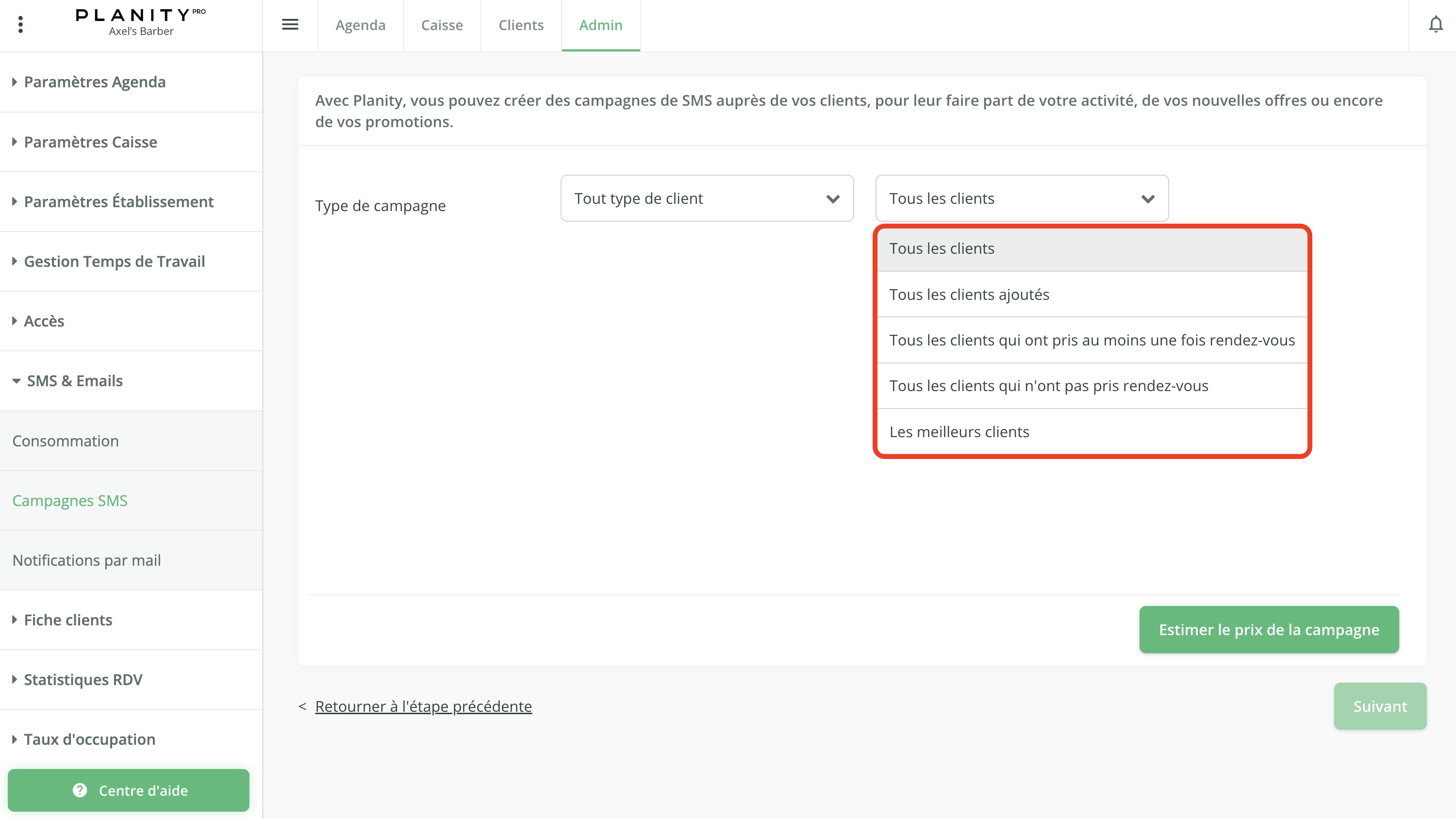Viewport: 1456px width, 819px height.
Task: Expand Taux d'occupation section
Action: pos(89,739)
